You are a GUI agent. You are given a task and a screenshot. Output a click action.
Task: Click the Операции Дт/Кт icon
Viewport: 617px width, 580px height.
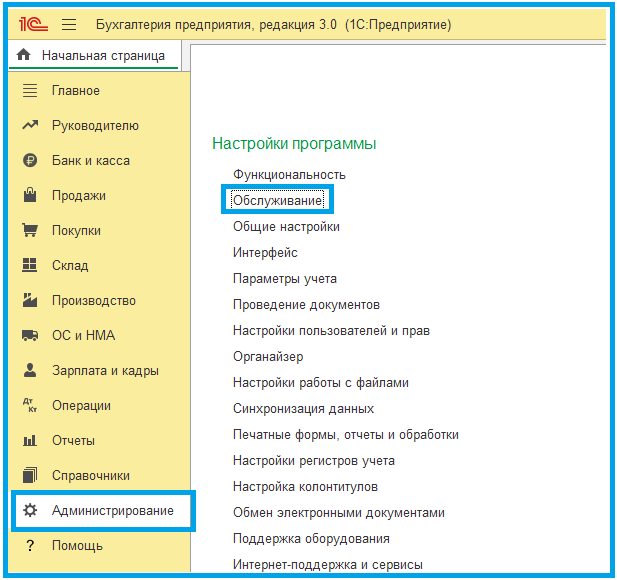[30, 405]
